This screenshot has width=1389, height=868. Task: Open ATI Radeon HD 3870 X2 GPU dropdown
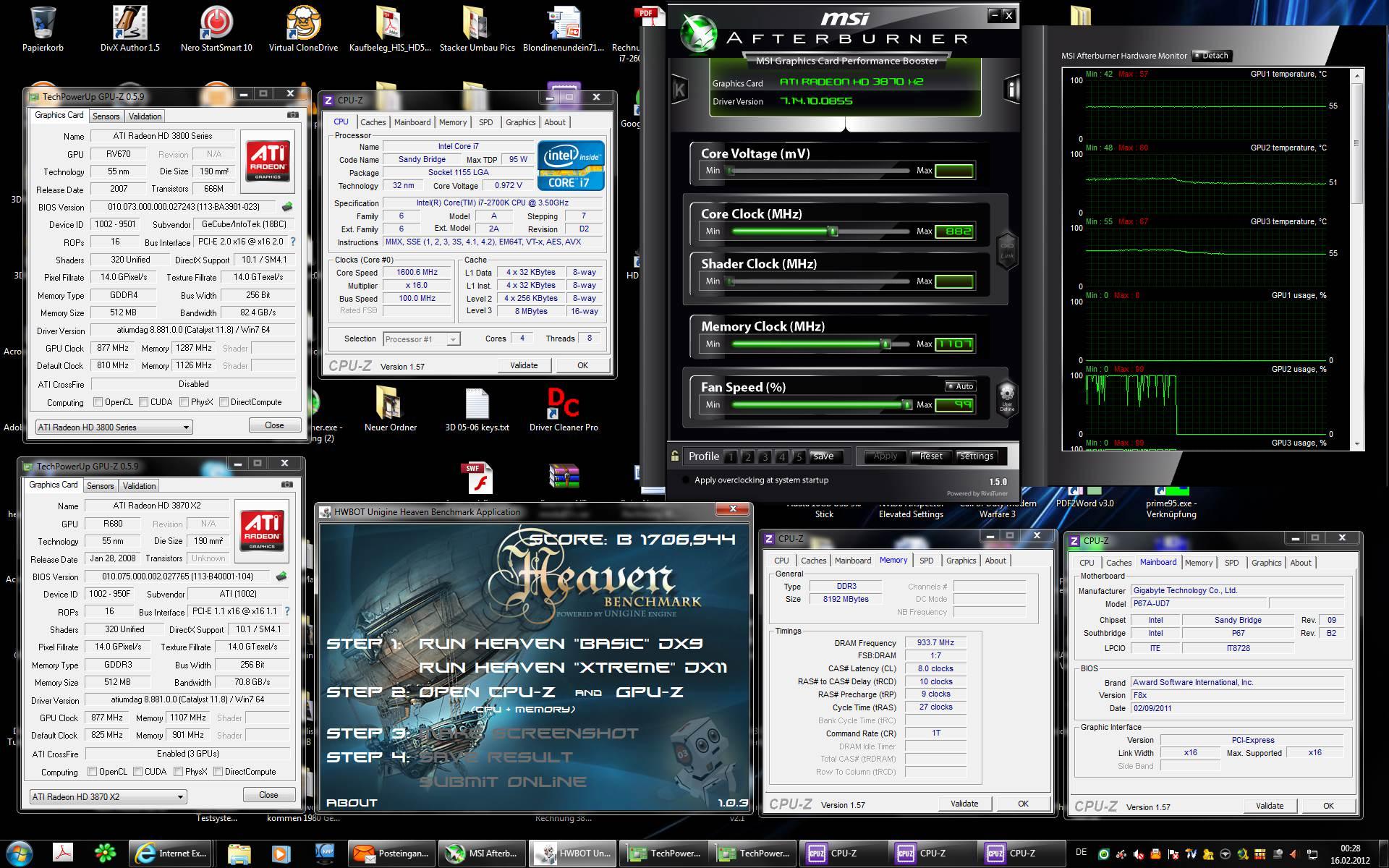point(108,796)
